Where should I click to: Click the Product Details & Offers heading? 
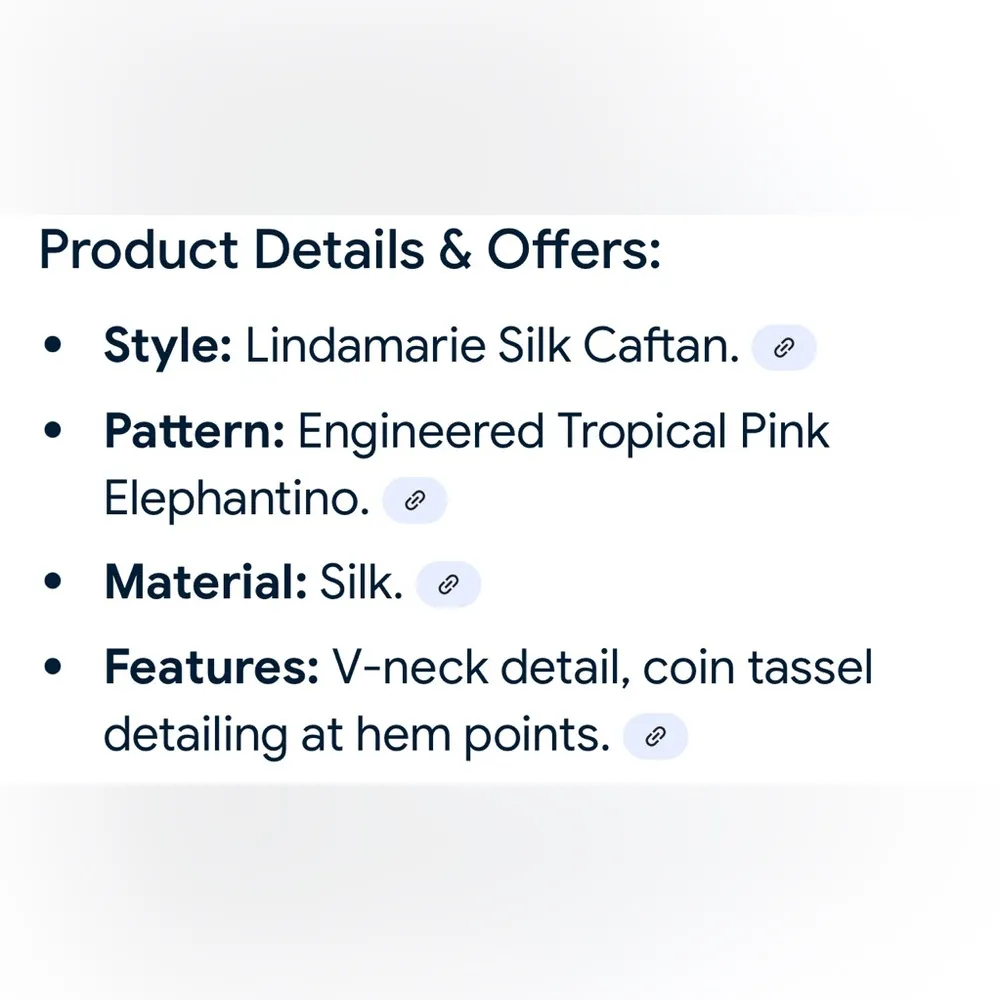tap(350, 252)
